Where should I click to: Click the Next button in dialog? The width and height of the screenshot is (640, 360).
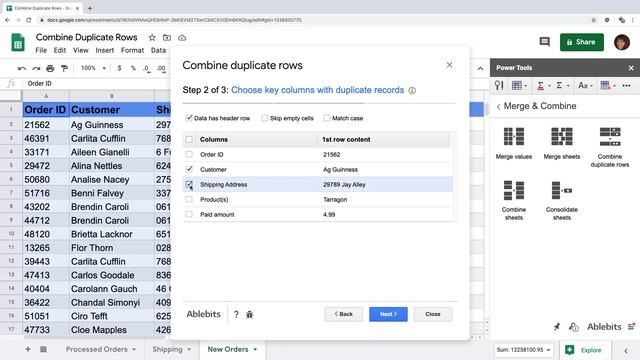coord(388,314)
